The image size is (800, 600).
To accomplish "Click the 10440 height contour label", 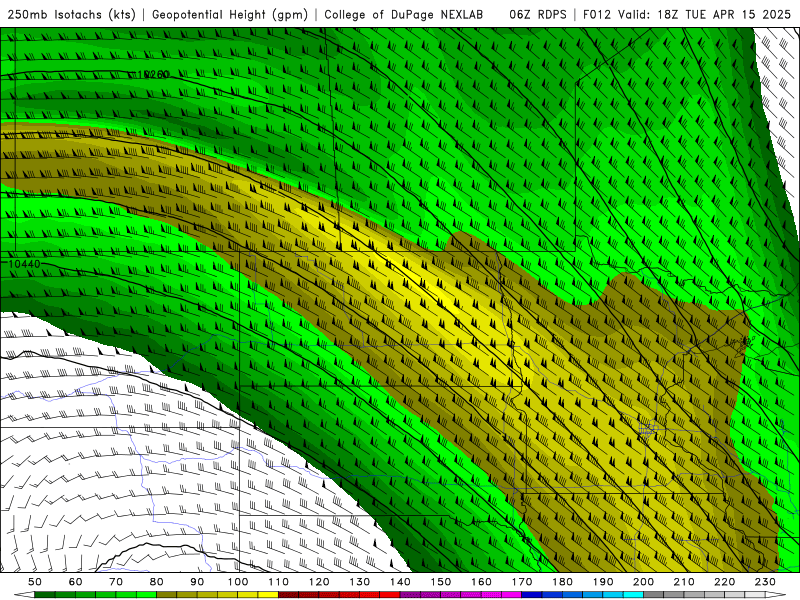I will click(x=24, y=264).
